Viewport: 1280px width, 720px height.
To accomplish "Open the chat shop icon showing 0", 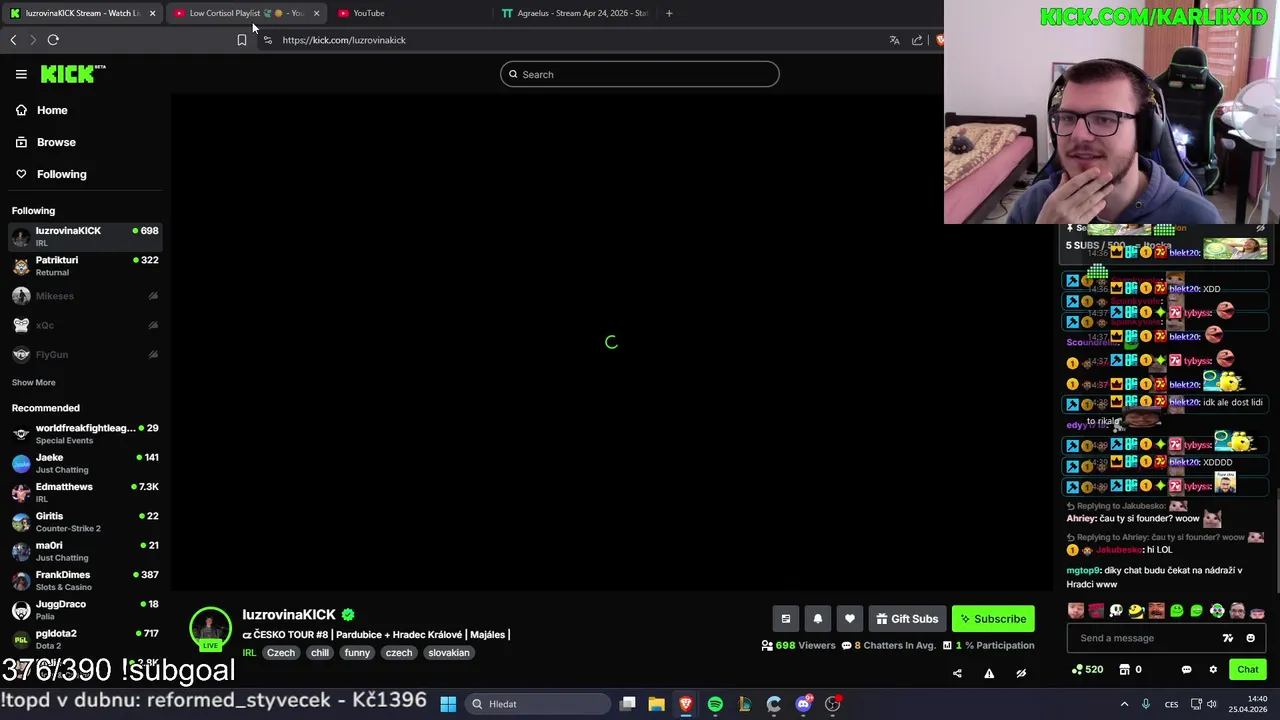I will click(x=1130, y=670).
